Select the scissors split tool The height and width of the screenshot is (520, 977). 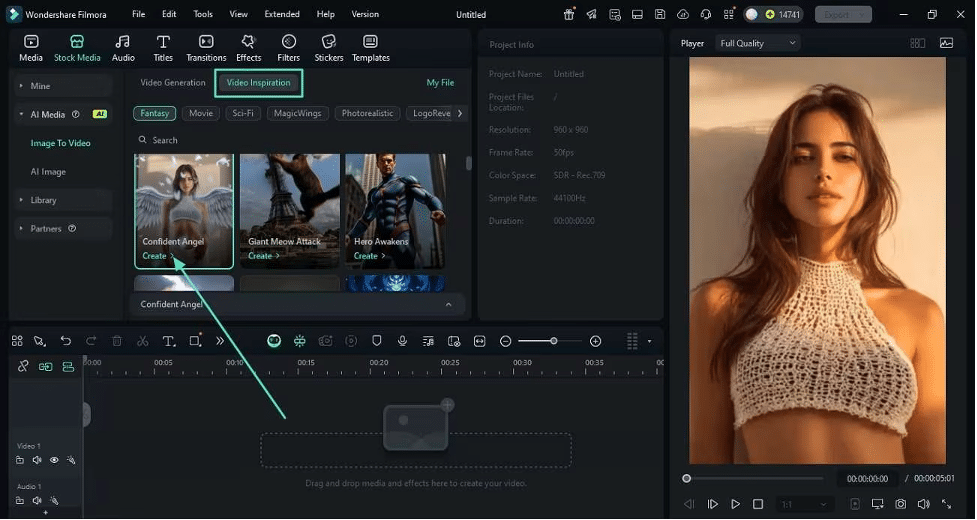143,341
